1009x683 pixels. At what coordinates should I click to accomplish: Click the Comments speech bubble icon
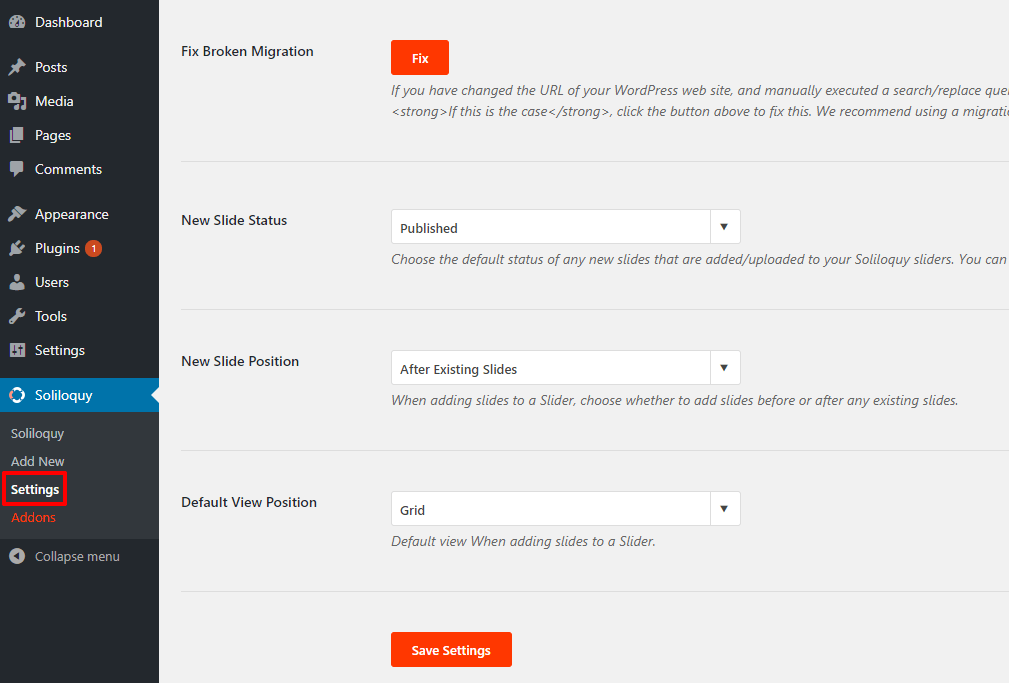(17, 169)
